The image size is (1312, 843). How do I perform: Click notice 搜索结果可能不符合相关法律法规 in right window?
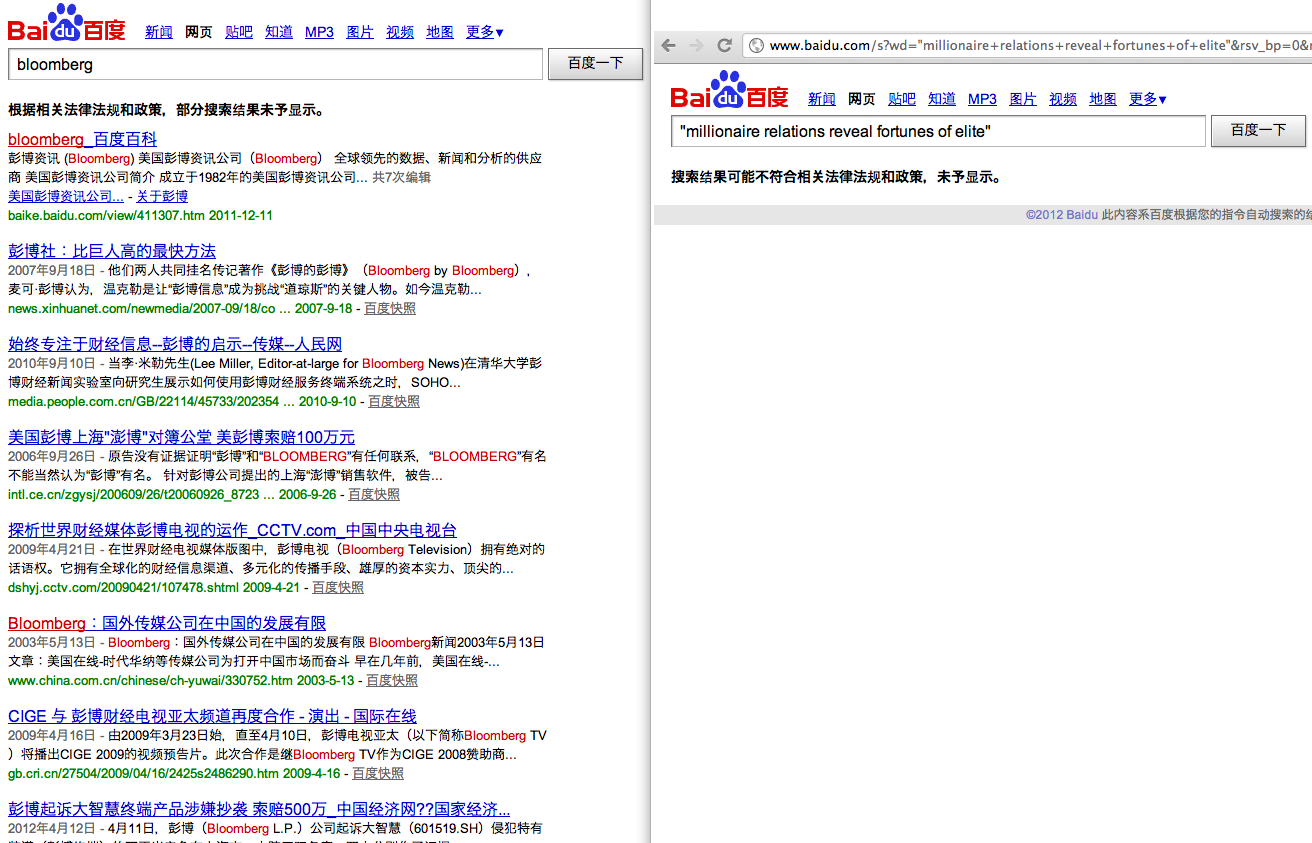point(836,177)
